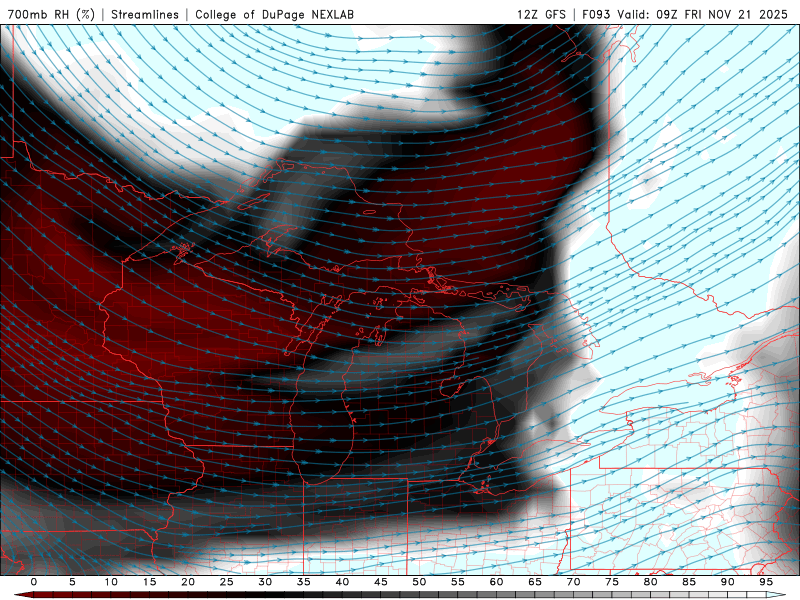Click the colorbar label "95"
This screenshot has height=600, width=800.
(766, 582)
